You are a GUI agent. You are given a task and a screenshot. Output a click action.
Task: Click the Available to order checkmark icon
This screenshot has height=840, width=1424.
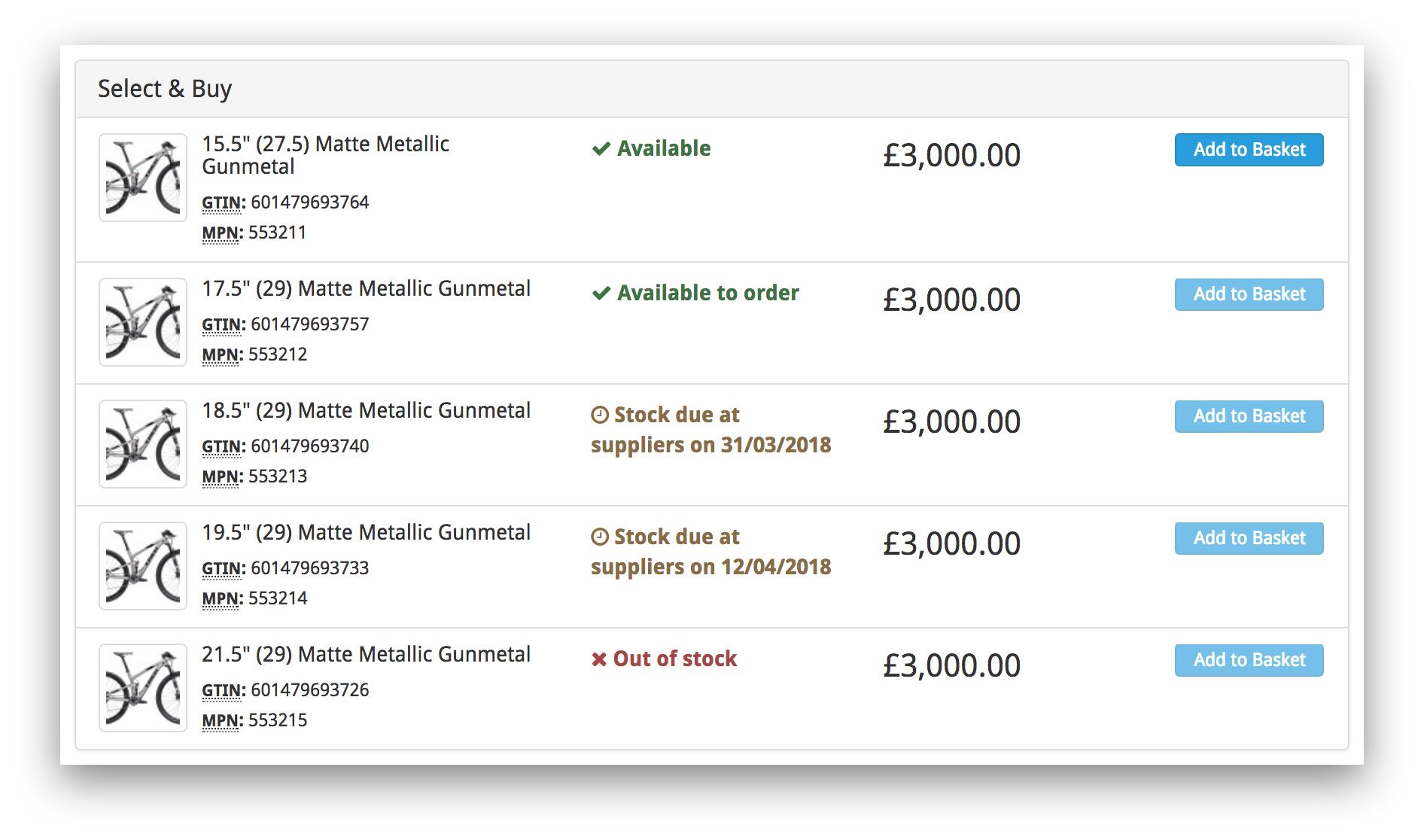click(601, 294)
